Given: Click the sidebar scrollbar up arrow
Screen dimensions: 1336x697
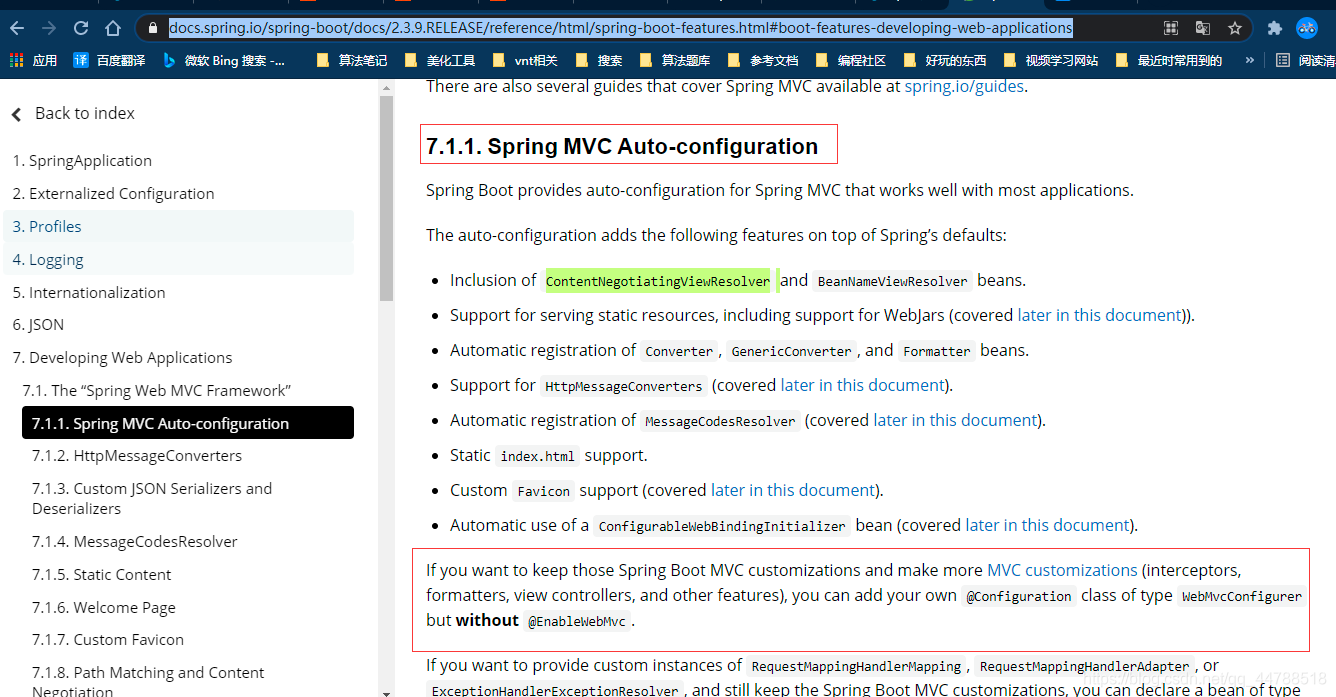Looking at the screenshot, I should [387, 88].
